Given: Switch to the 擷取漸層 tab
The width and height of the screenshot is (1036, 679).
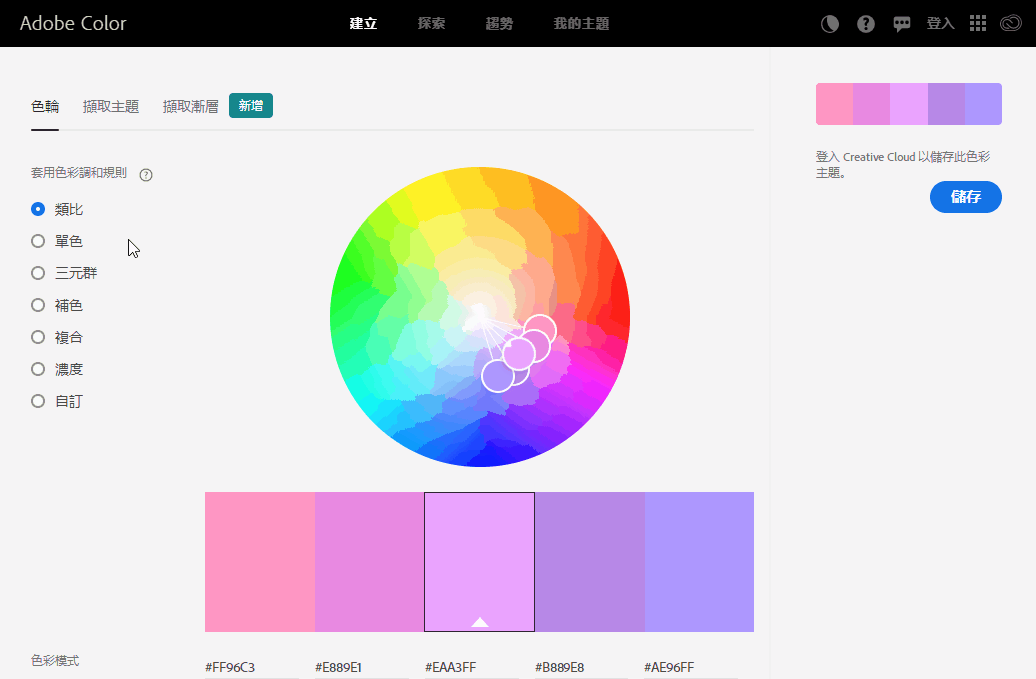Looking at the screenshot, I should pos(190,106).
